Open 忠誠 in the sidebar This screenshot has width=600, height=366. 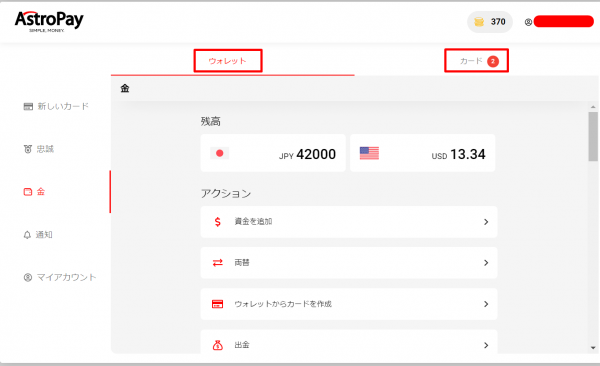tap(39, 149)
